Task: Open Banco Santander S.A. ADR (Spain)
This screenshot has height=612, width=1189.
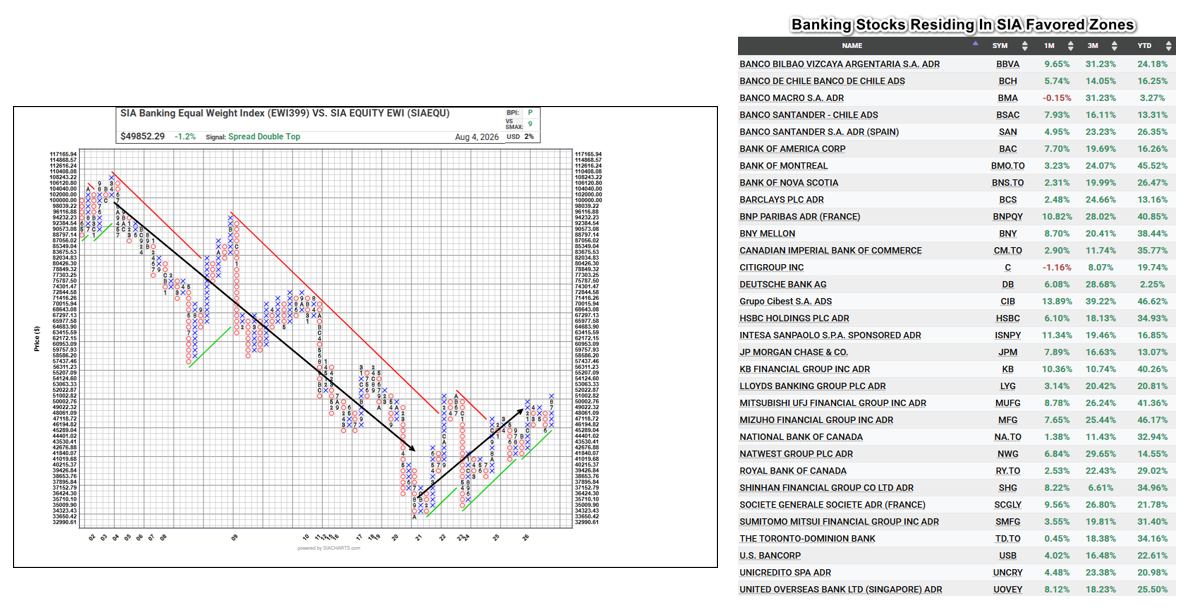Action: [x=819, y=132]
